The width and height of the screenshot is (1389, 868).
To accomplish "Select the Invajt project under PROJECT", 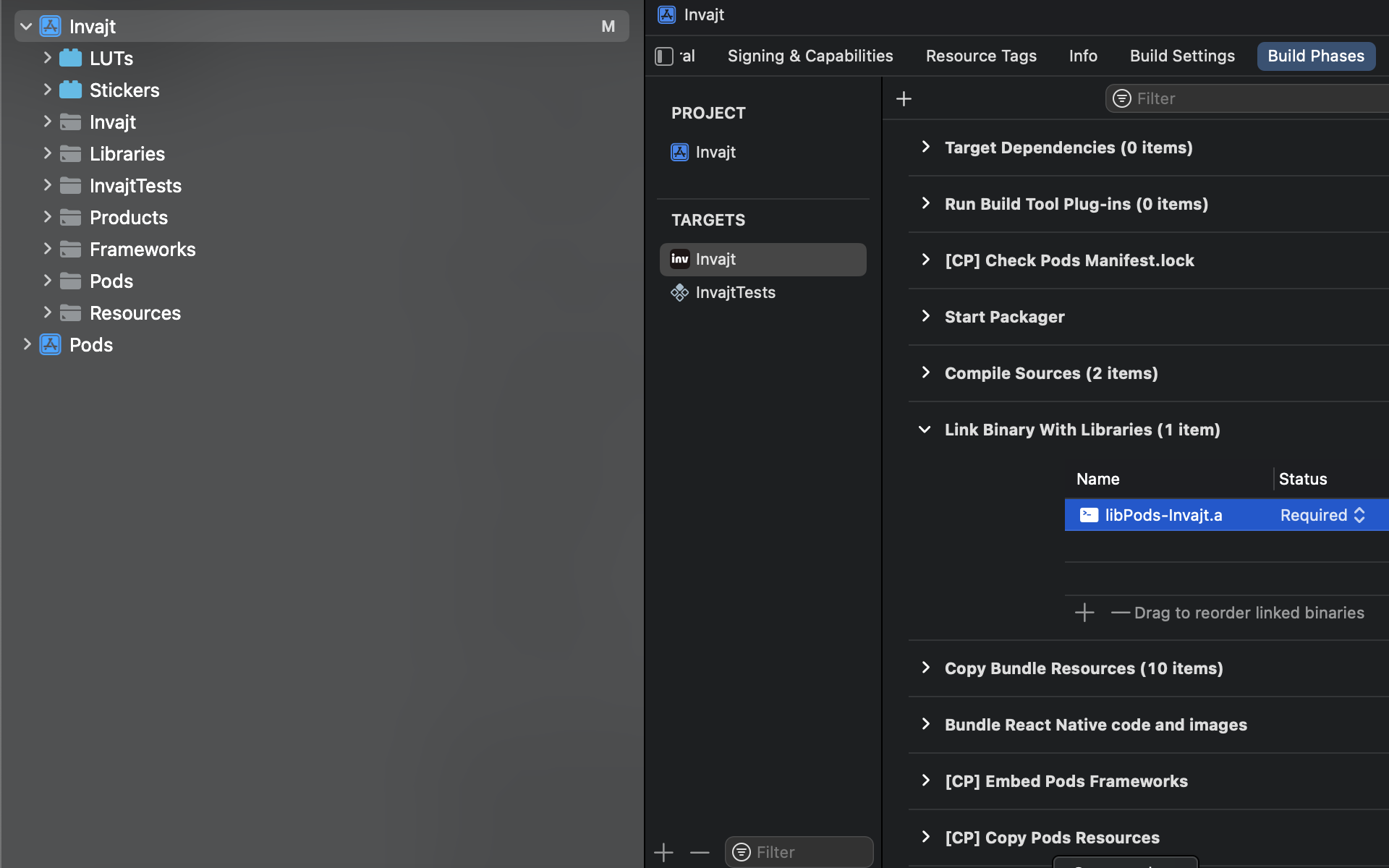I will [x=715, y=152].
